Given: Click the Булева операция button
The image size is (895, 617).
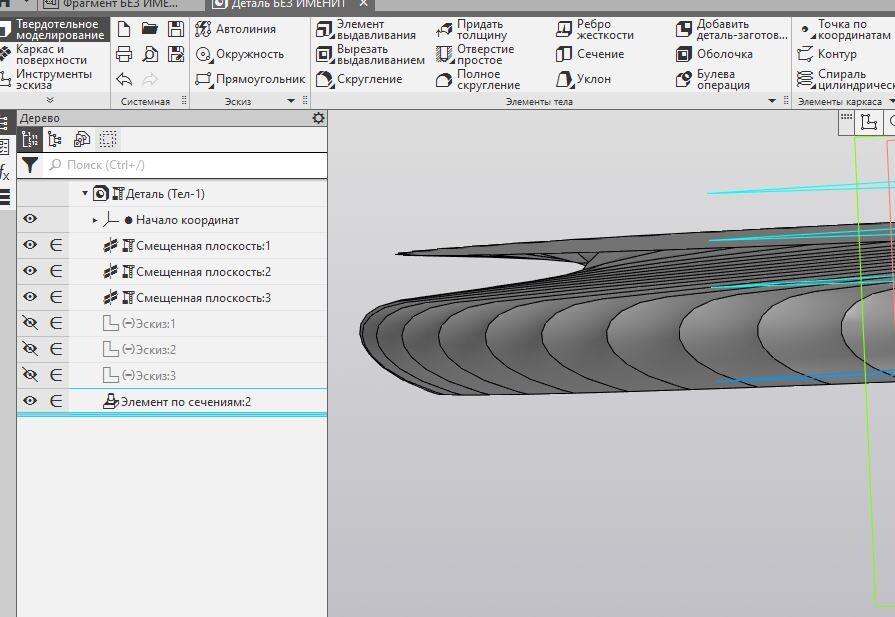Looking at the screenshot, I should point(715,79).
